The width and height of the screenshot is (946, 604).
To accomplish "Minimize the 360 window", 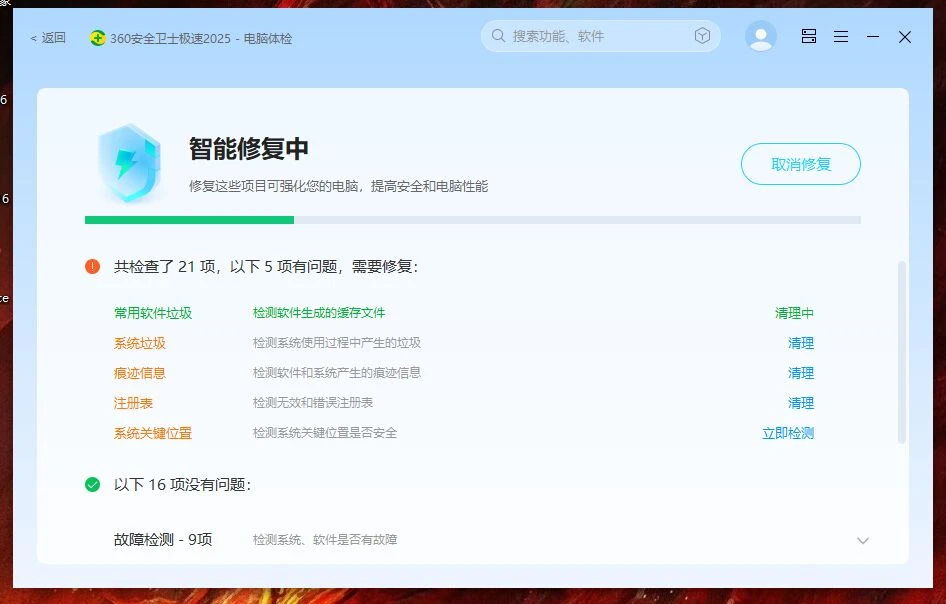I will 873,37.
